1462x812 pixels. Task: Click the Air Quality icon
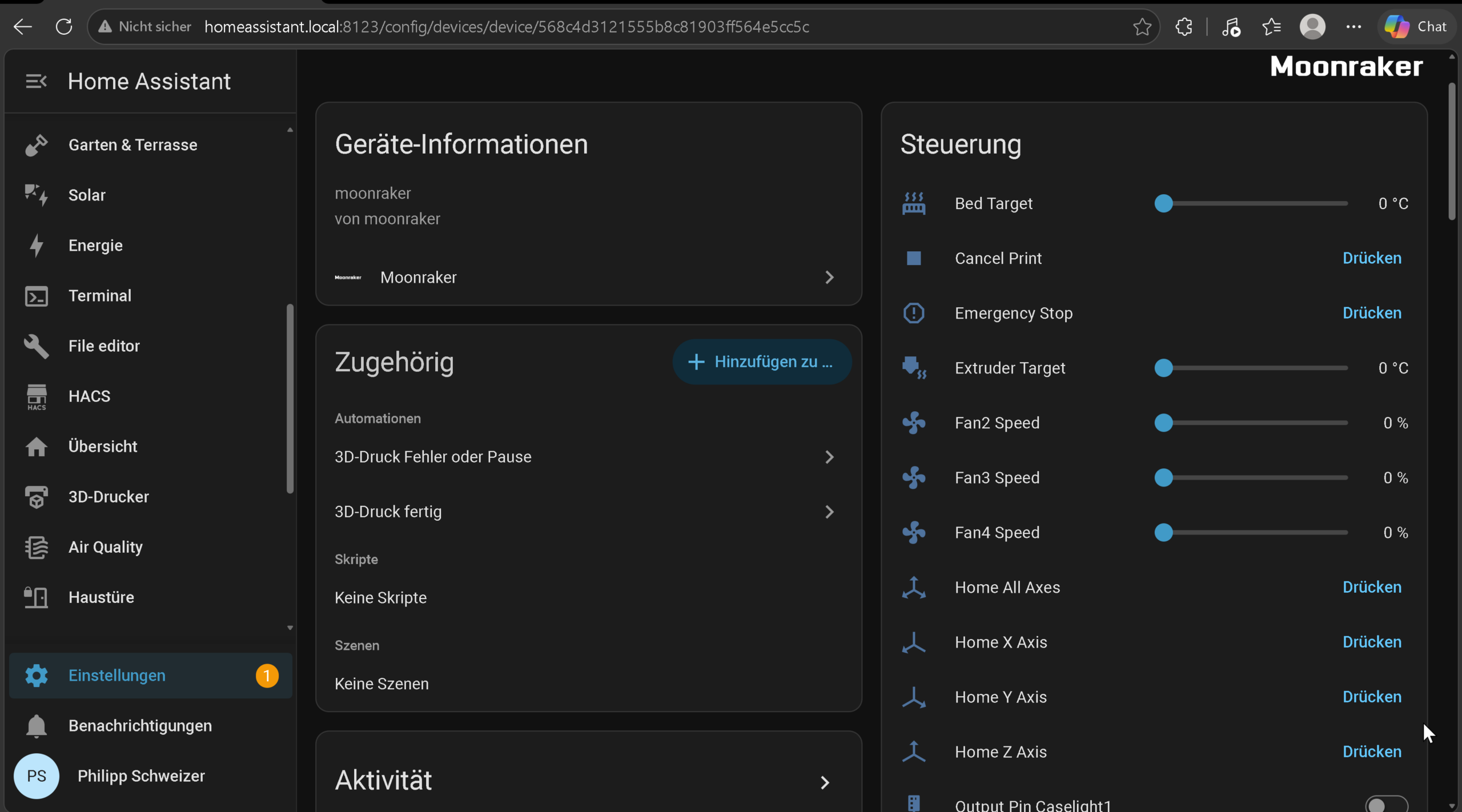(36, 547)
